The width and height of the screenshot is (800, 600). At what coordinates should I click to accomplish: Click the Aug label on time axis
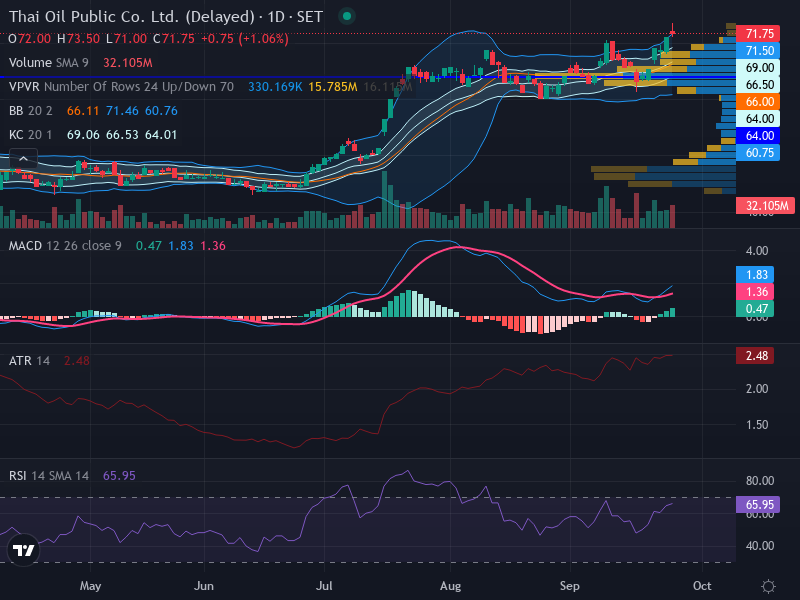451,586
